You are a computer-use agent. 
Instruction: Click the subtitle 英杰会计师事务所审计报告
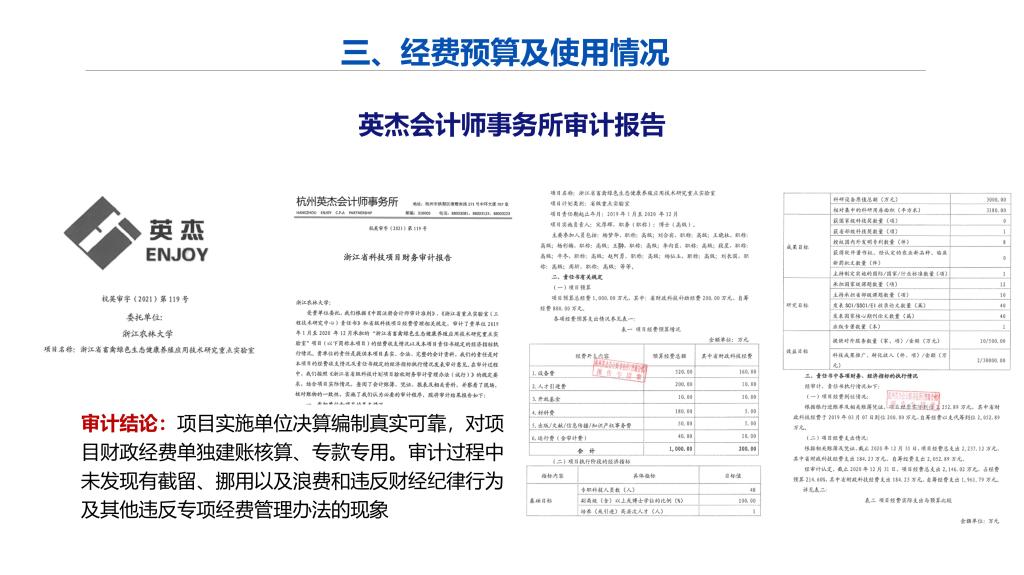coord(511,123)
